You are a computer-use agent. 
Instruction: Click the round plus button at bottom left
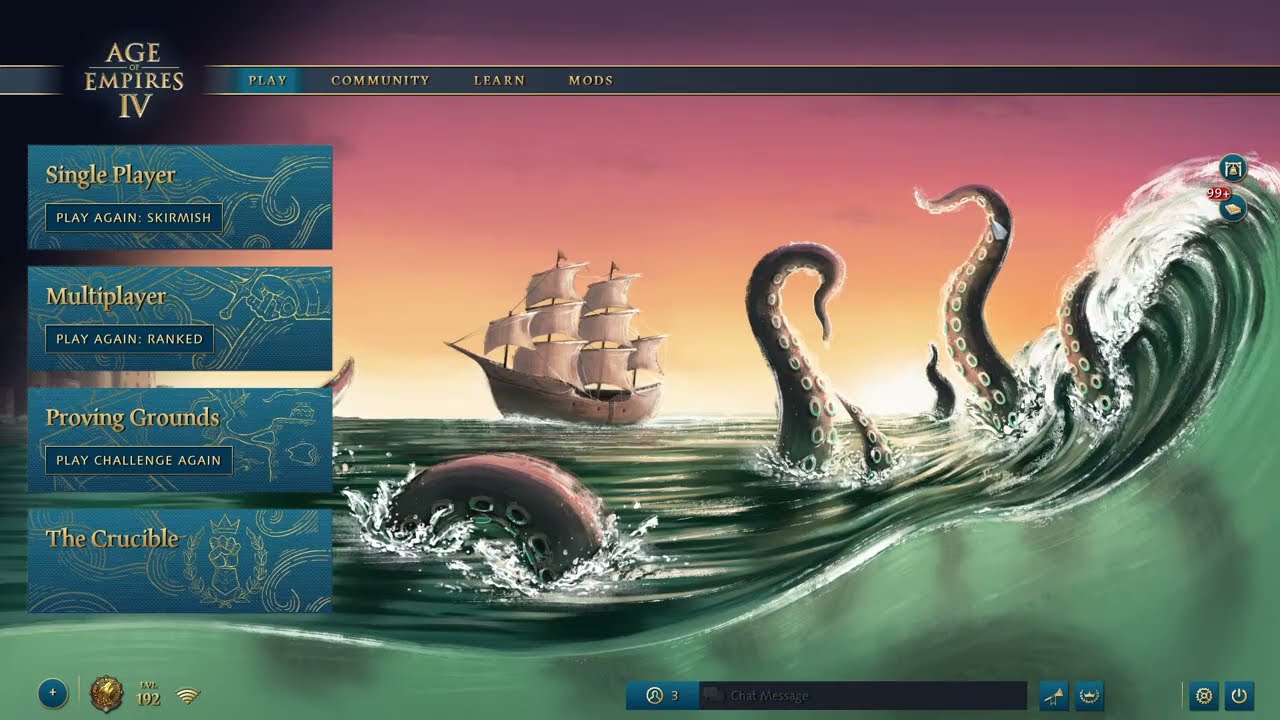pos(53,693)
